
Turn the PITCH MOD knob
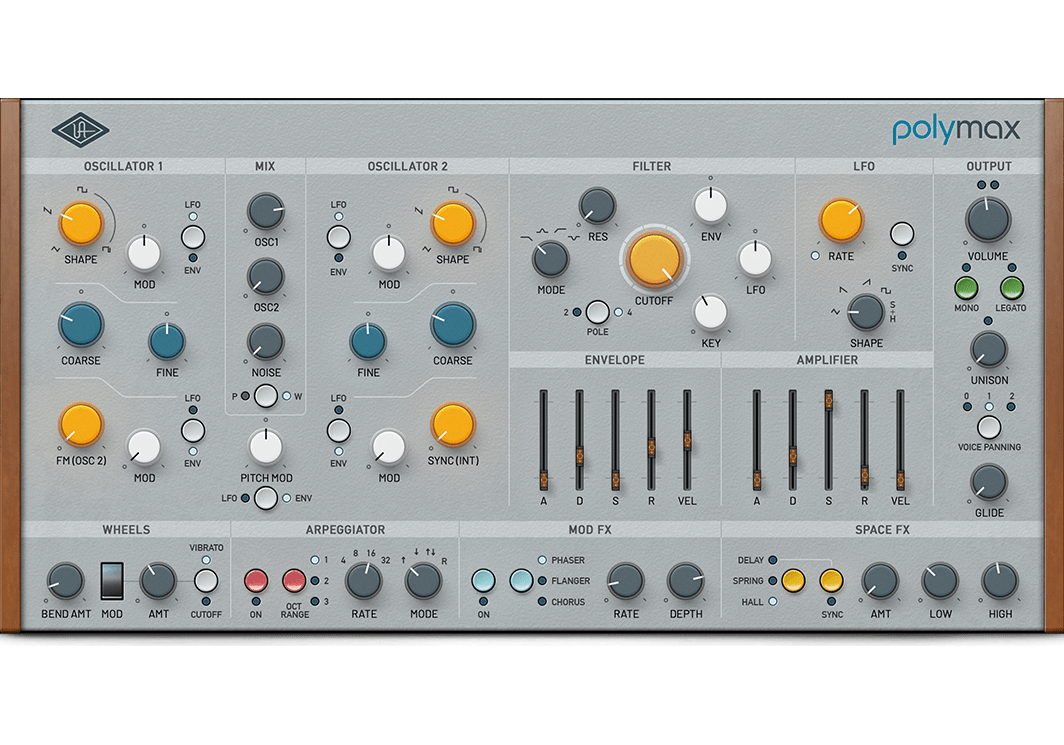pos(266,446)
